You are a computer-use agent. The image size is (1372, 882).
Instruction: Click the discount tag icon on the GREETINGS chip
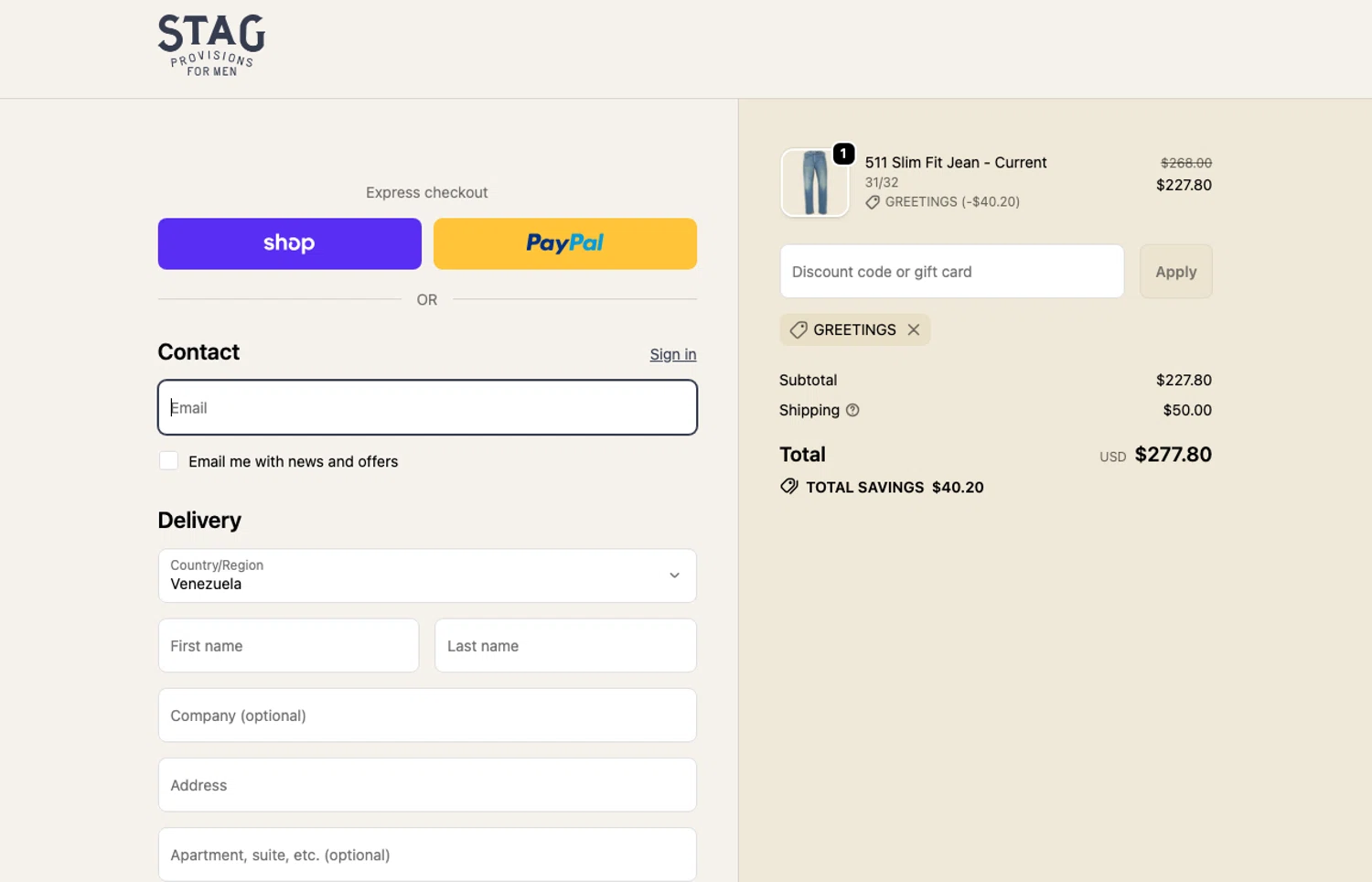799,329
